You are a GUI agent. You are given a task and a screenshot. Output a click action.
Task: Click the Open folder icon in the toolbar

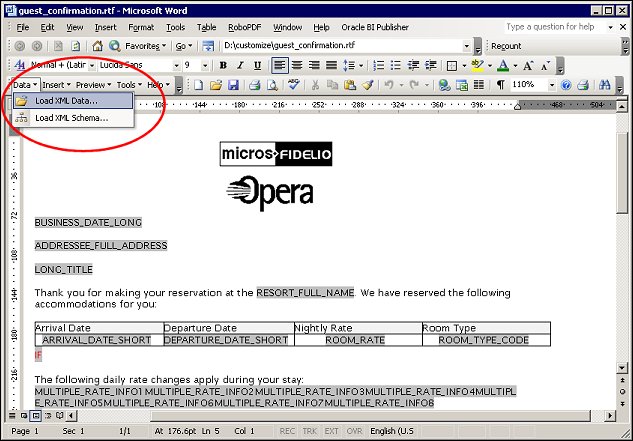[x=215, y=85]
